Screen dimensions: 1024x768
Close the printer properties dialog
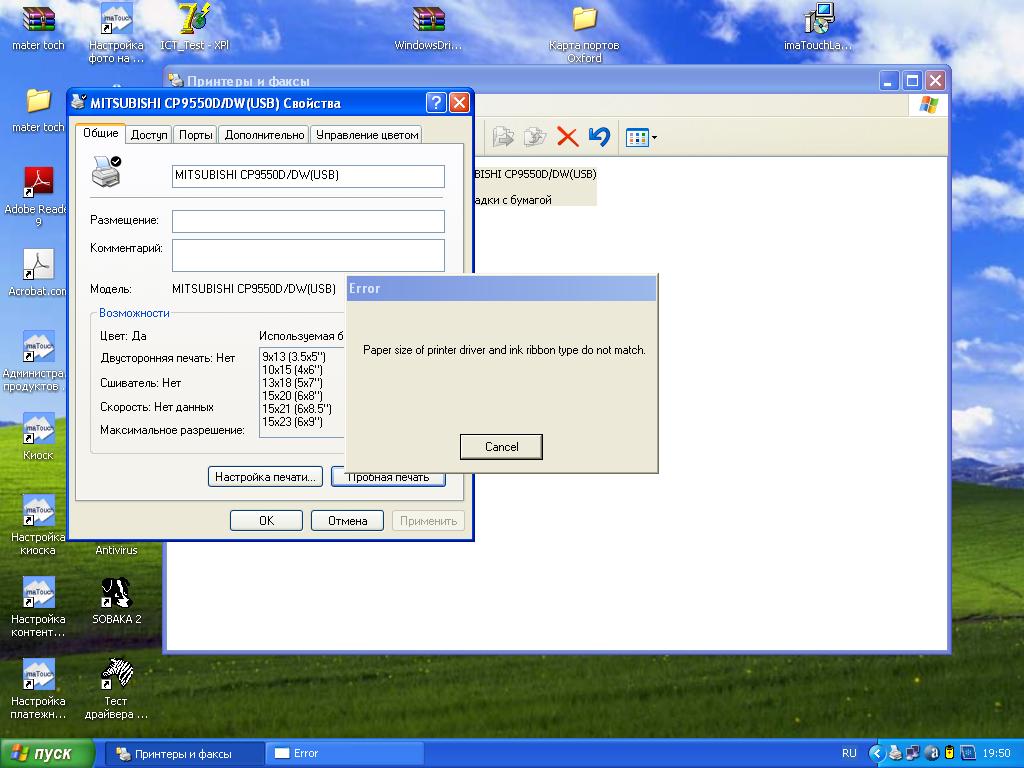460,103
